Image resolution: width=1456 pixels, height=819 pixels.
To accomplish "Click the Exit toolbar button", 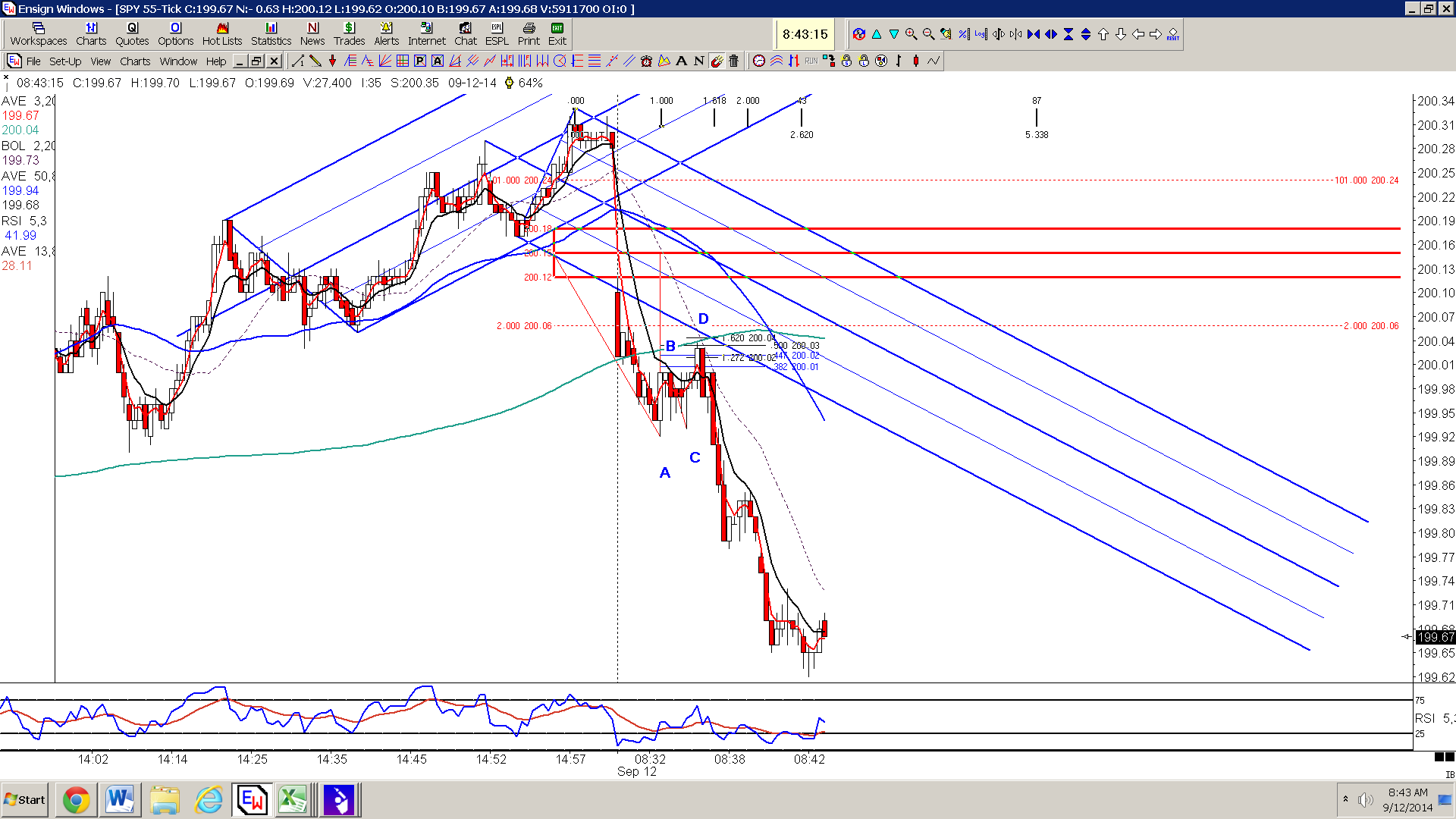I will pos(557,34).
